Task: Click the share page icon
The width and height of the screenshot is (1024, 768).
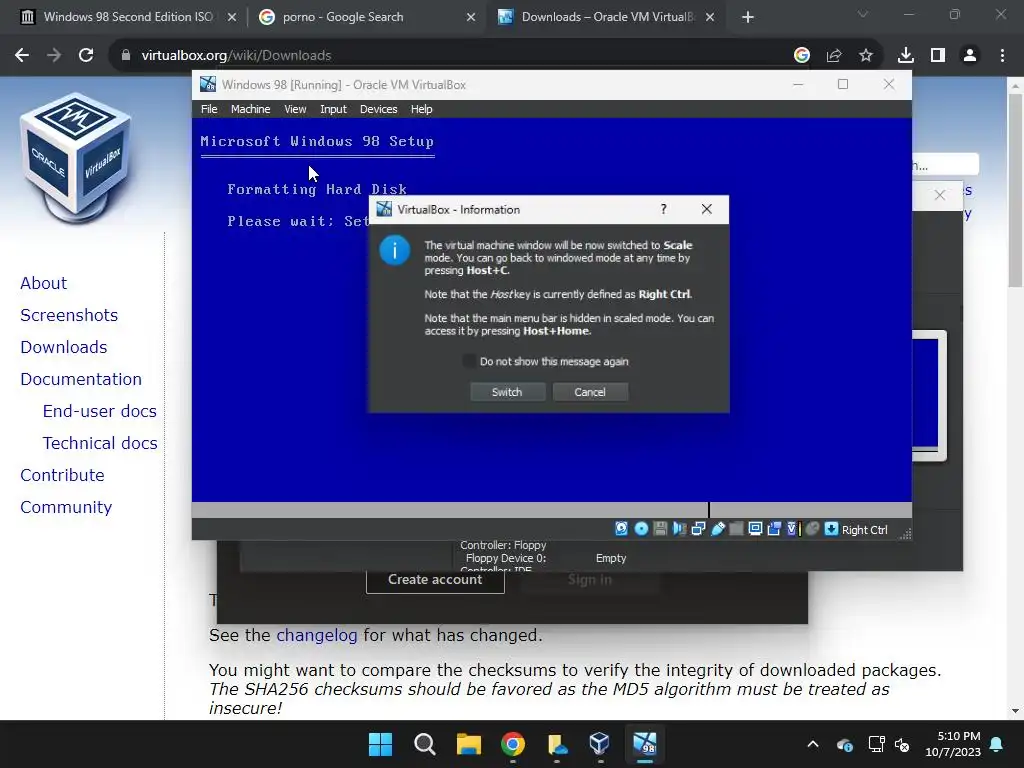Action: 834,56
